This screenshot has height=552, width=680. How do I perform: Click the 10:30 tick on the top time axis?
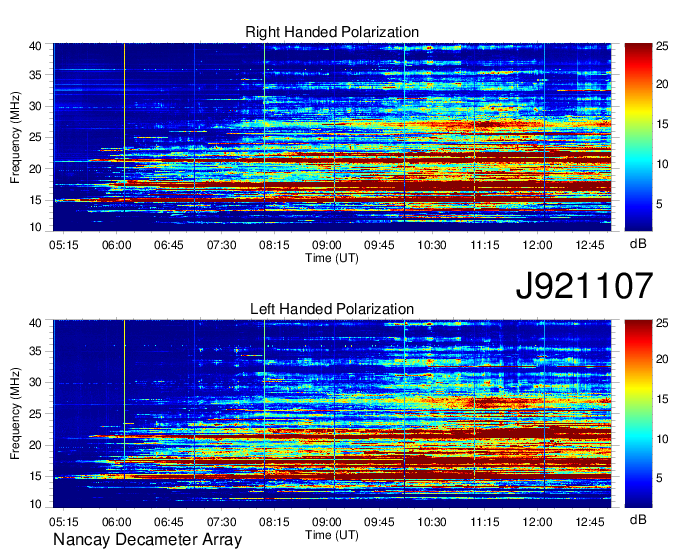click(x=432, y=245)
